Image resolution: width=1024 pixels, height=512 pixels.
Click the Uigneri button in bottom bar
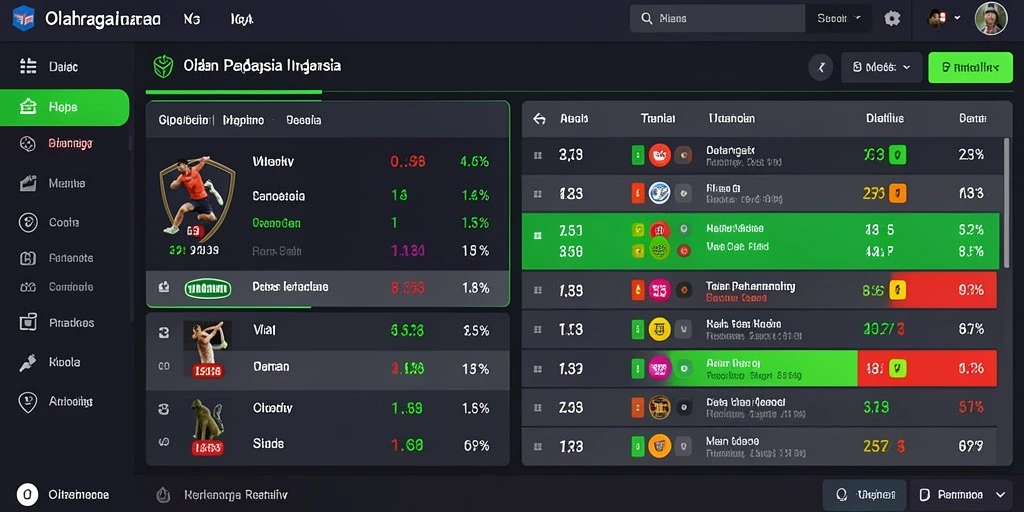click(x=864, y=495)
